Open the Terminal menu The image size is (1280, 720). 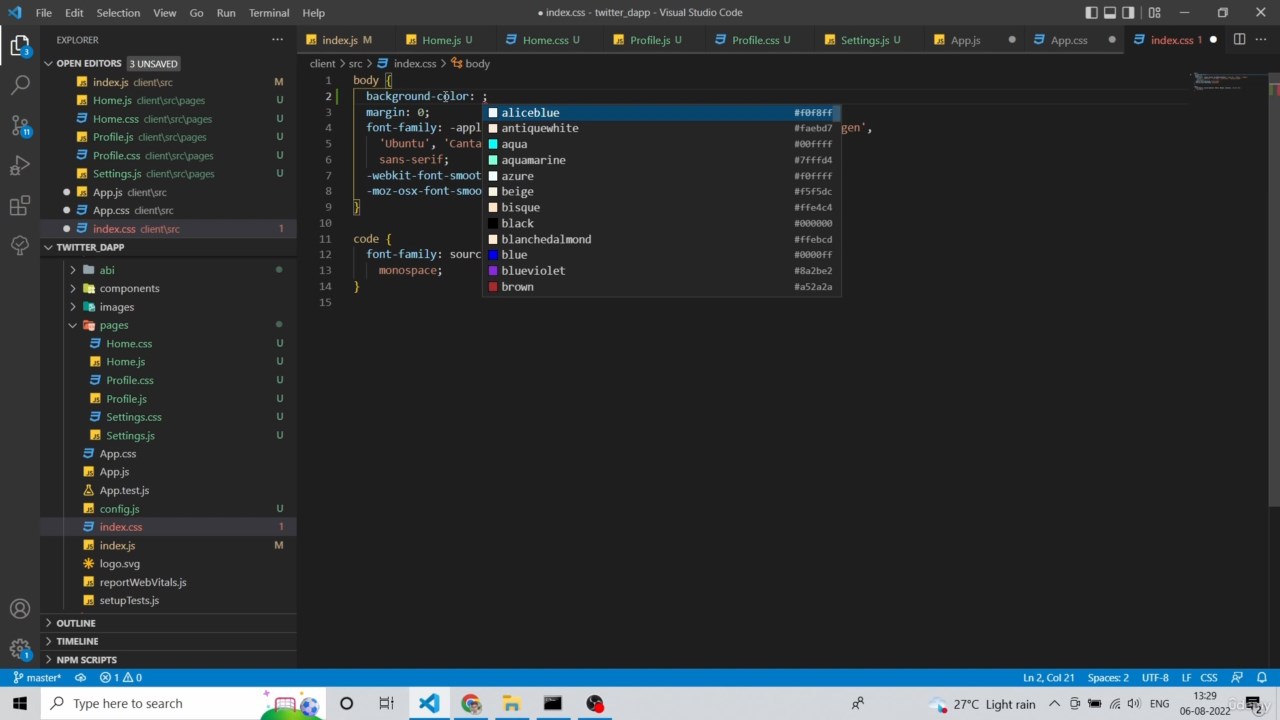pos(269,13)
